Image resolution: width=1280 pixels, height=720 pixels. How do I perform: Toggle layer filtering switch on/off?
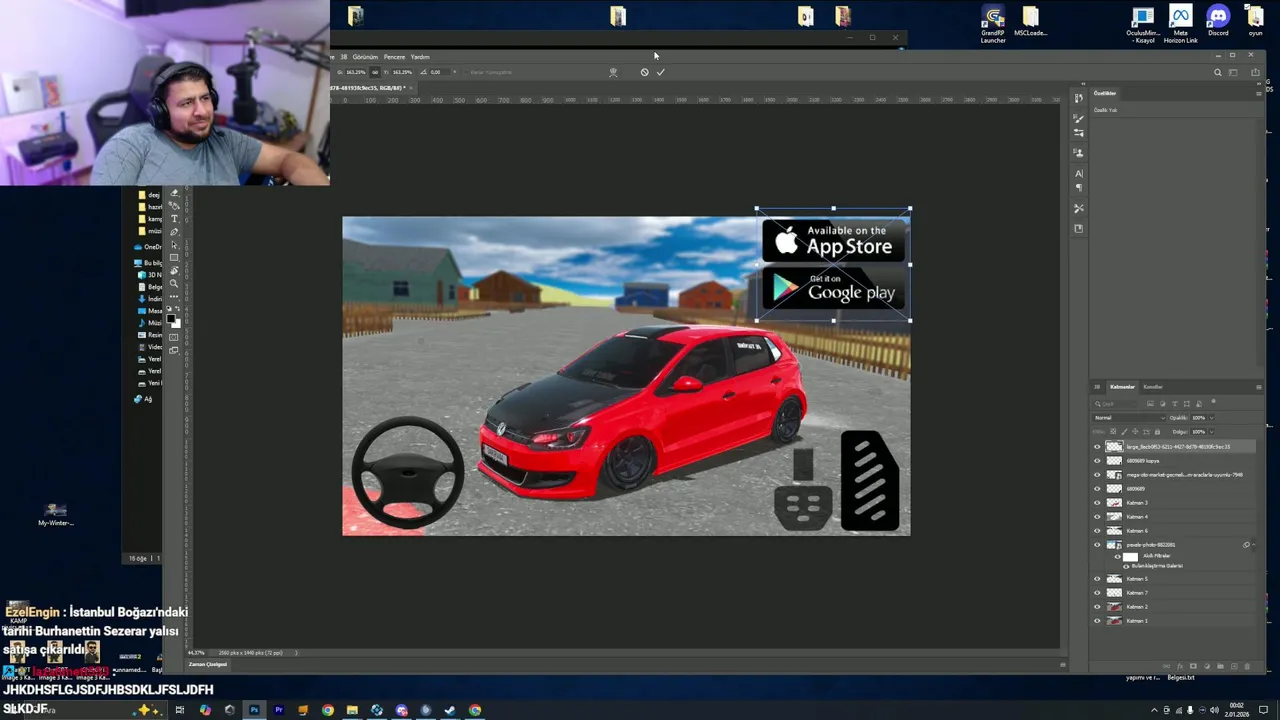1213,401
